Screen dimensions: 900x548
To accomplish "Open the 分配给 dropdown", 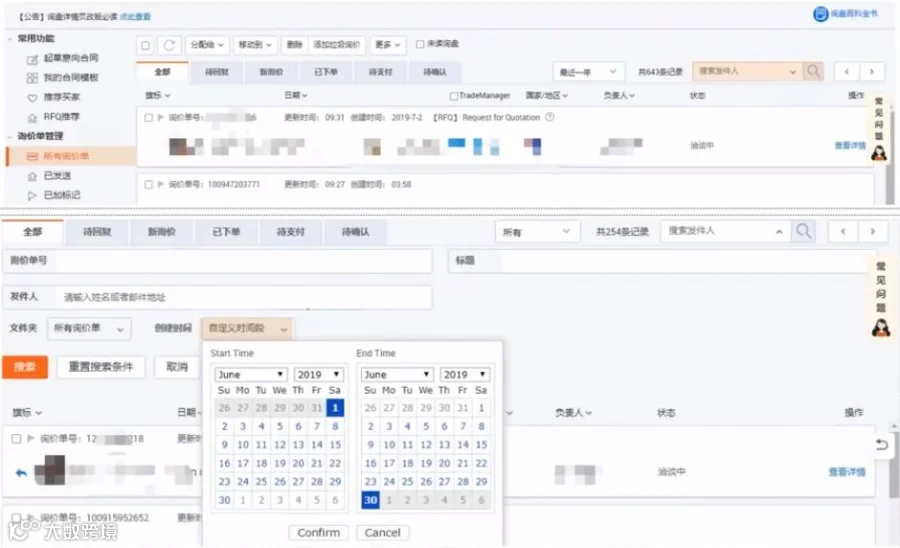I will click(x=207, y=45).
